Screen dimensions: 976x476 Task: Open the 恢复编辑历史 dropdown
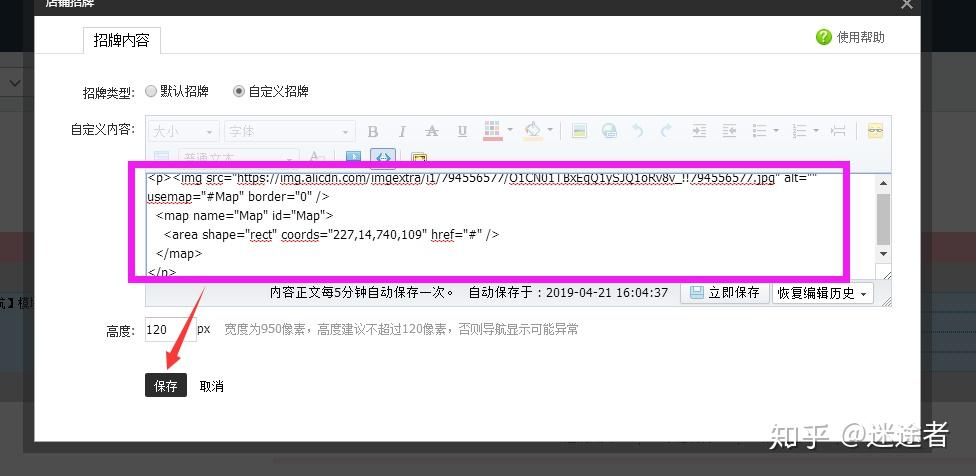pyautogui.click(x=822, y=293)
